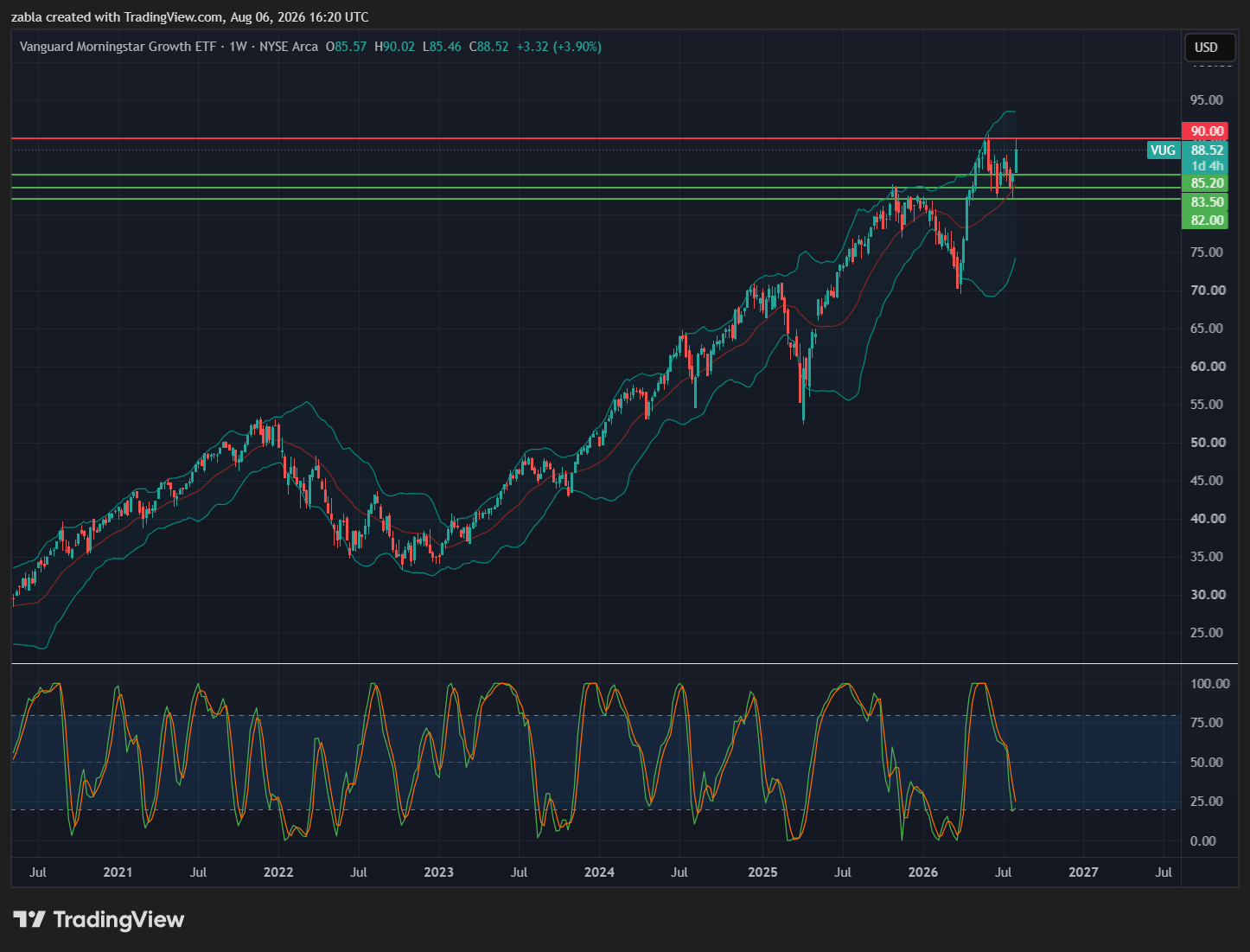Click the close value C88.52 in legend
The image size is (1250, 952).
coord(488,47)
